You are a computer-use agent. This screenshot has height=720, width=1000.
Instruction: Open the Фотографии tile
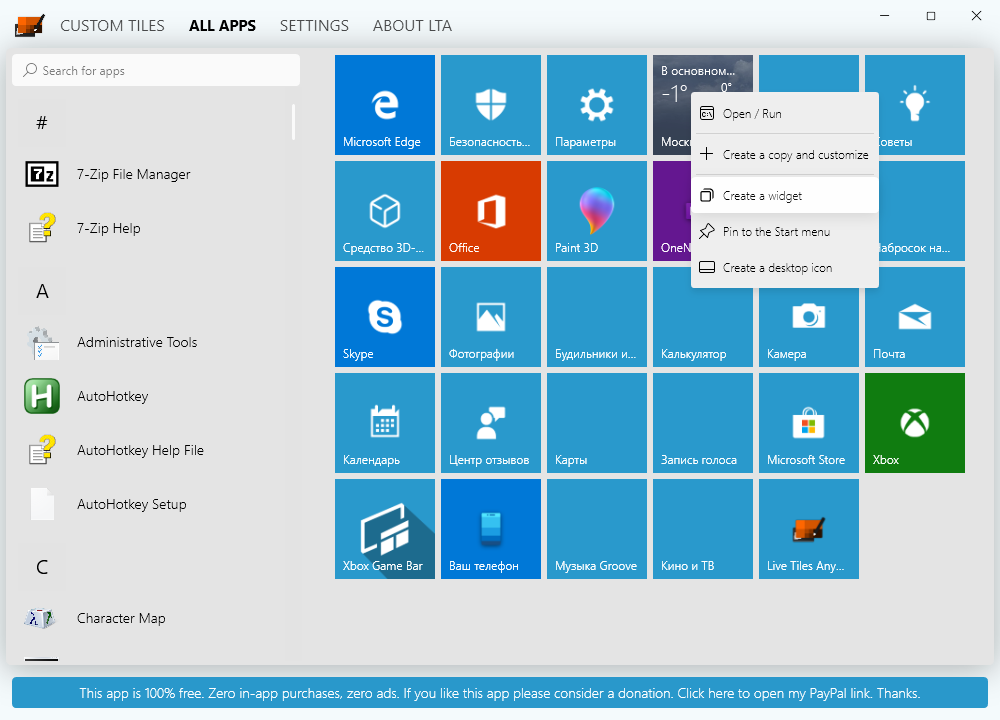[x=490, y=316]
